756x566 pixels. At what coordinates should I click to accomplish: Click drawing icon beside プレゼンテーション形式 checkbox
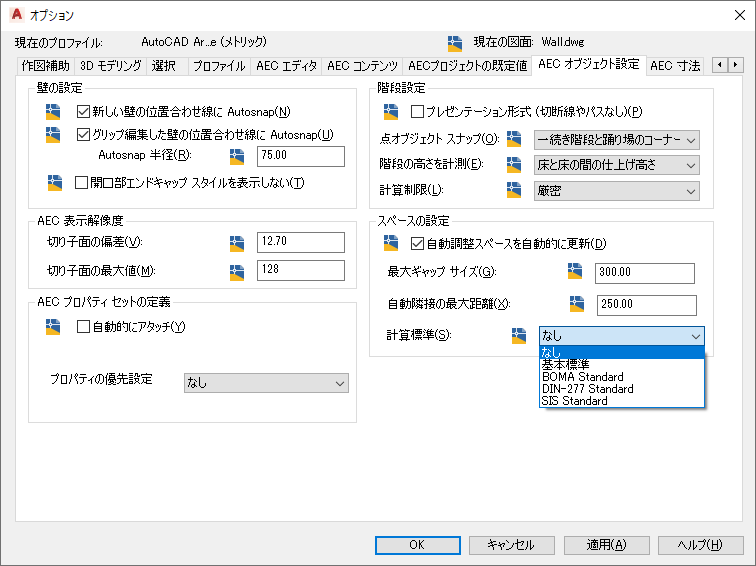pos(391,112)
